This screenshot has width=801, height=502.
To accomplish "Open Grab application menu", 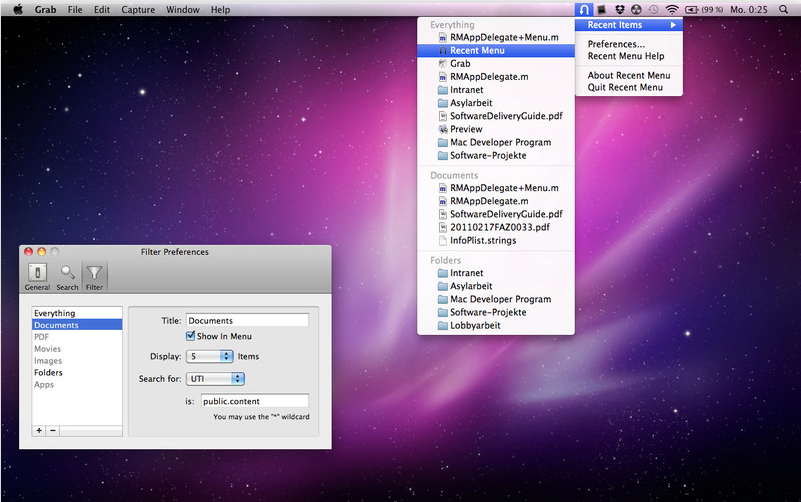I will pyautogui.click(x=45, y=9).
